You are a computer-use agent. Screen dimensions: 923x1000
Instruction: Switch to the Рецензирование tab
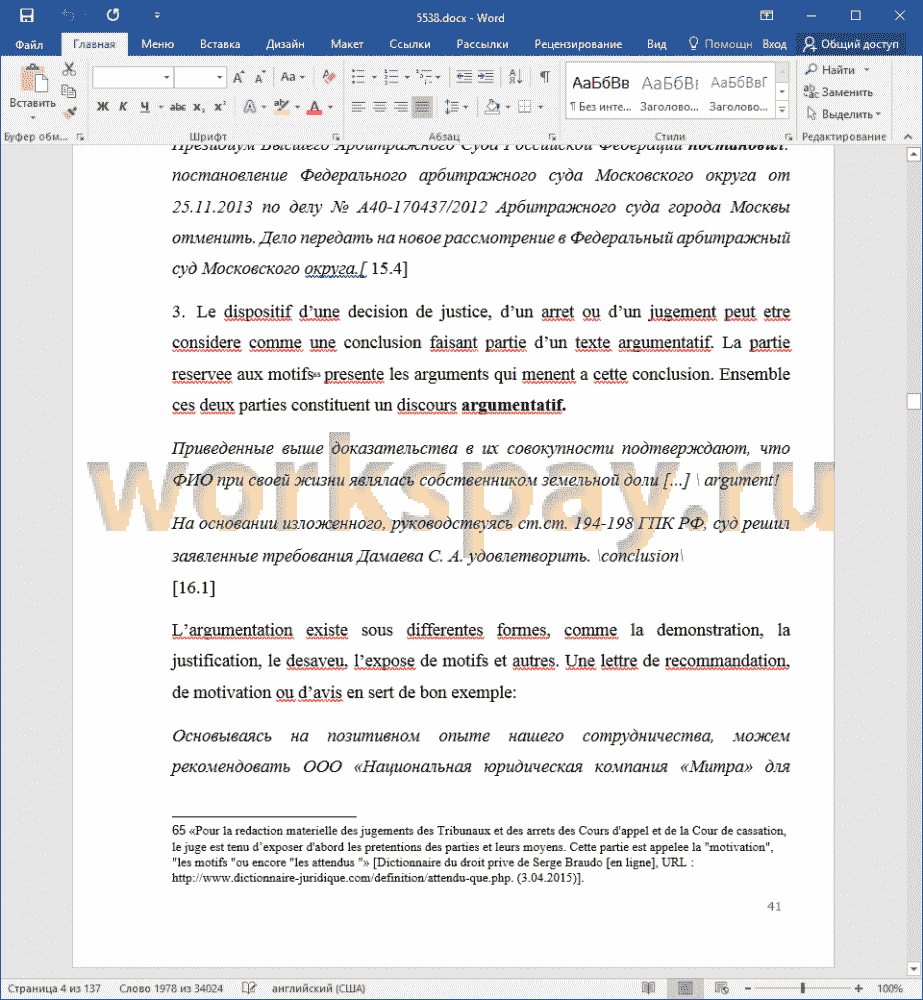pos(578,44)
